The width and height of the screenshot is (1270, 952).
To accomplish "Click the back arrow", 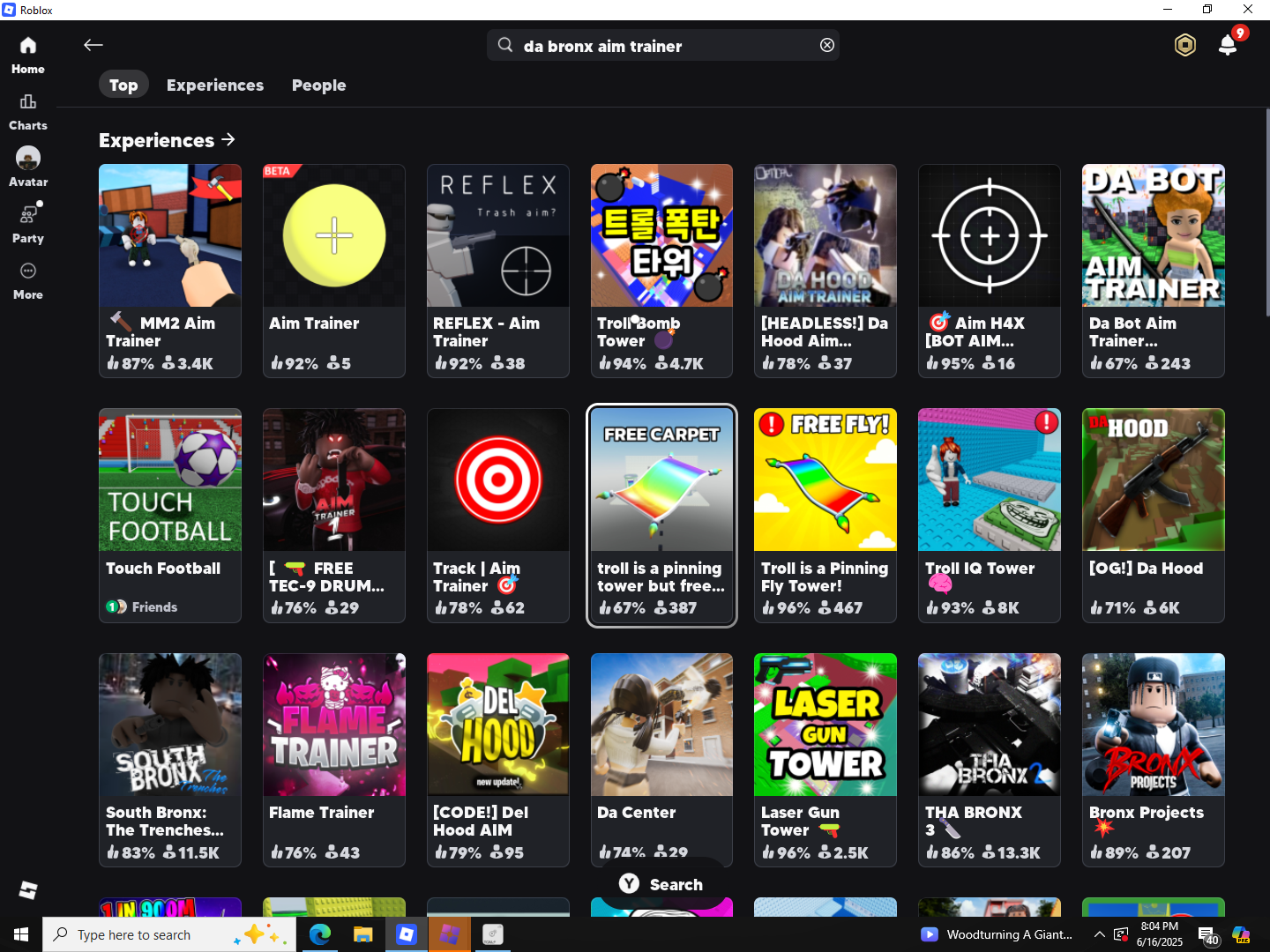I will pos(93,45).
